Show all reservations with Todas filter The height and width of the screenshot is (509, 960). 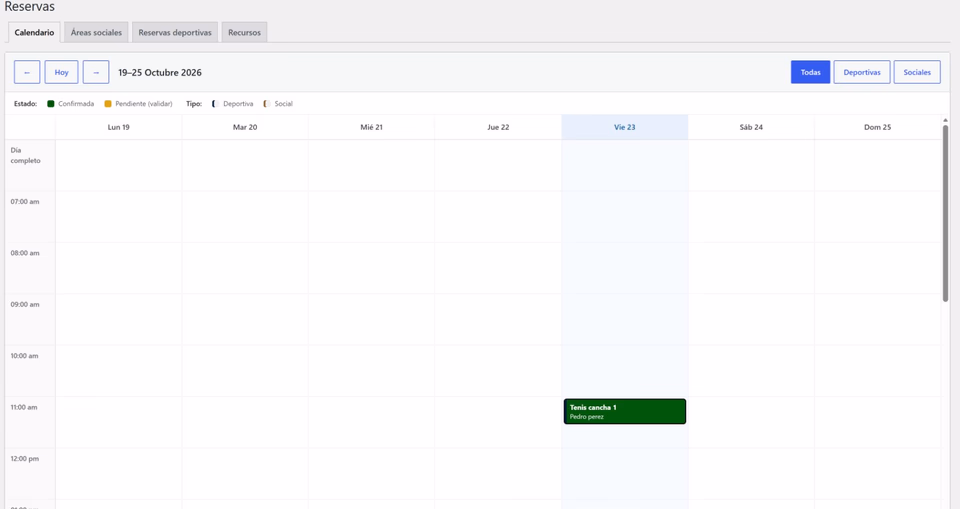pyautogui.click(x=810, y=72)
